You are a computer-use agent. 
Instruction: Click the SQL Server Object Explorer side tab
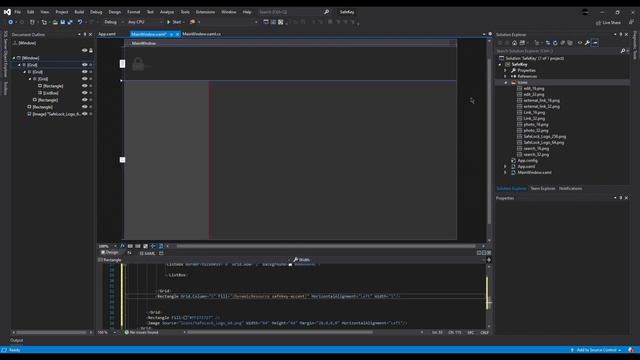pyautogui.click(x=5, y=54)
